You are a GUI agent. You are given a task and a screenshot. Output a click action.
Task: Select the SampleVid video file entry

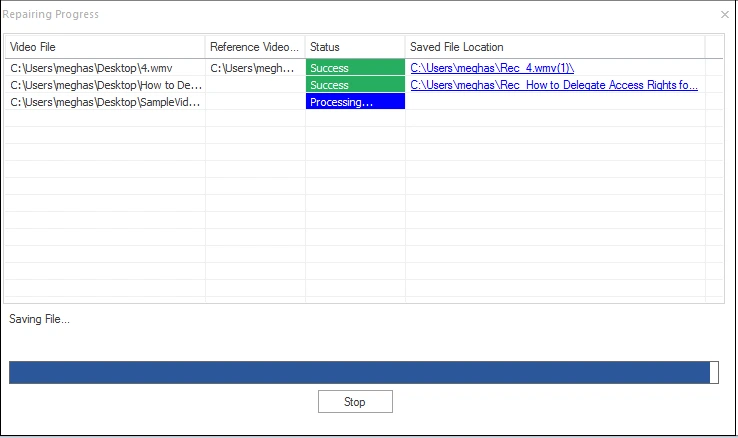104,102
